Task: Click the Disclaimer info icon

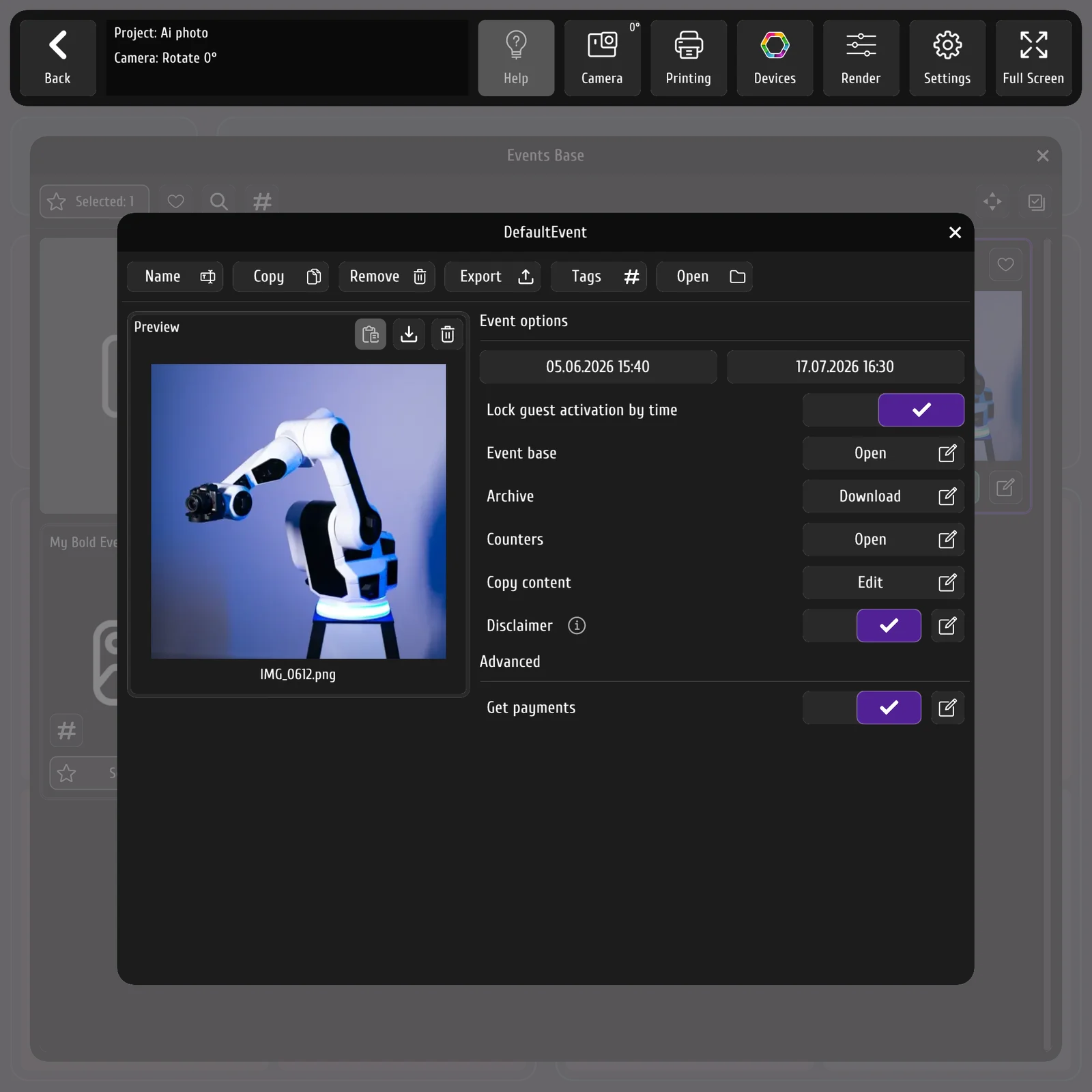Action: 577,626
